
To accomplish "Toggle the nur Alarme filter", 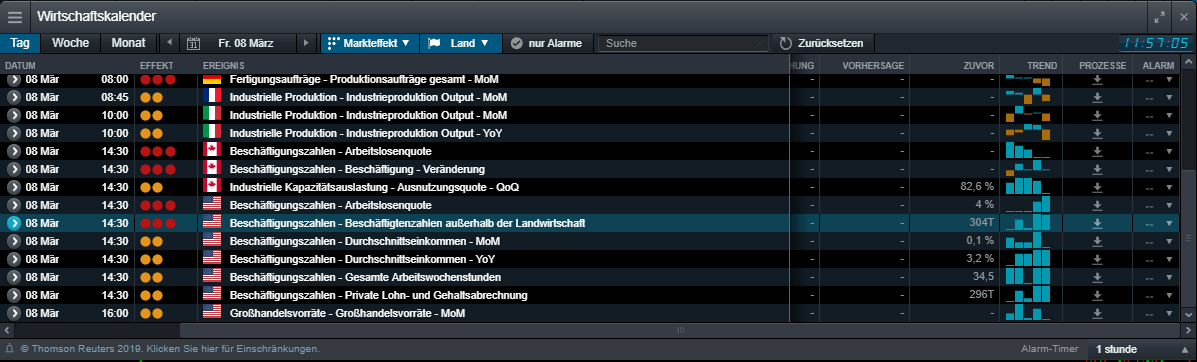I will coord(546,43).
